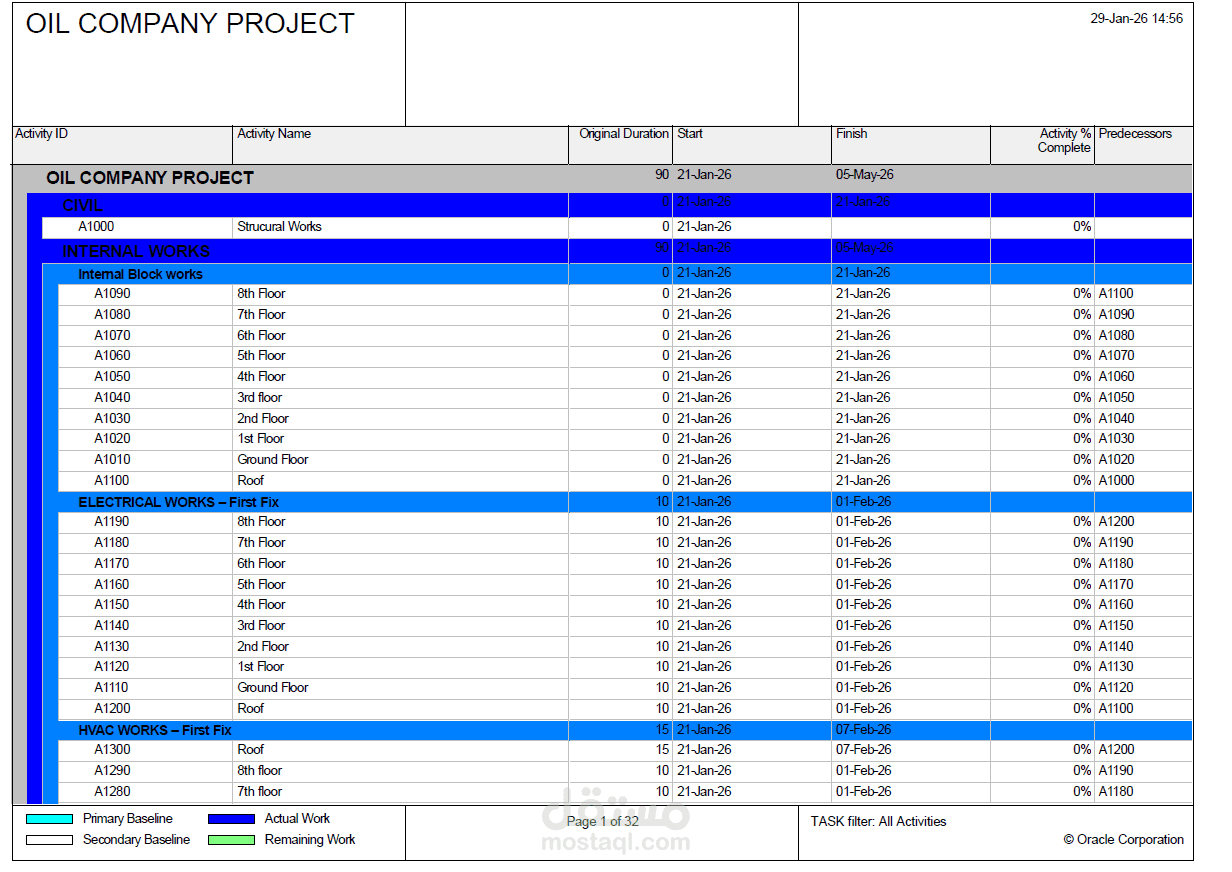
Task: Click activity ID A1000
Action: pos(96,227)
